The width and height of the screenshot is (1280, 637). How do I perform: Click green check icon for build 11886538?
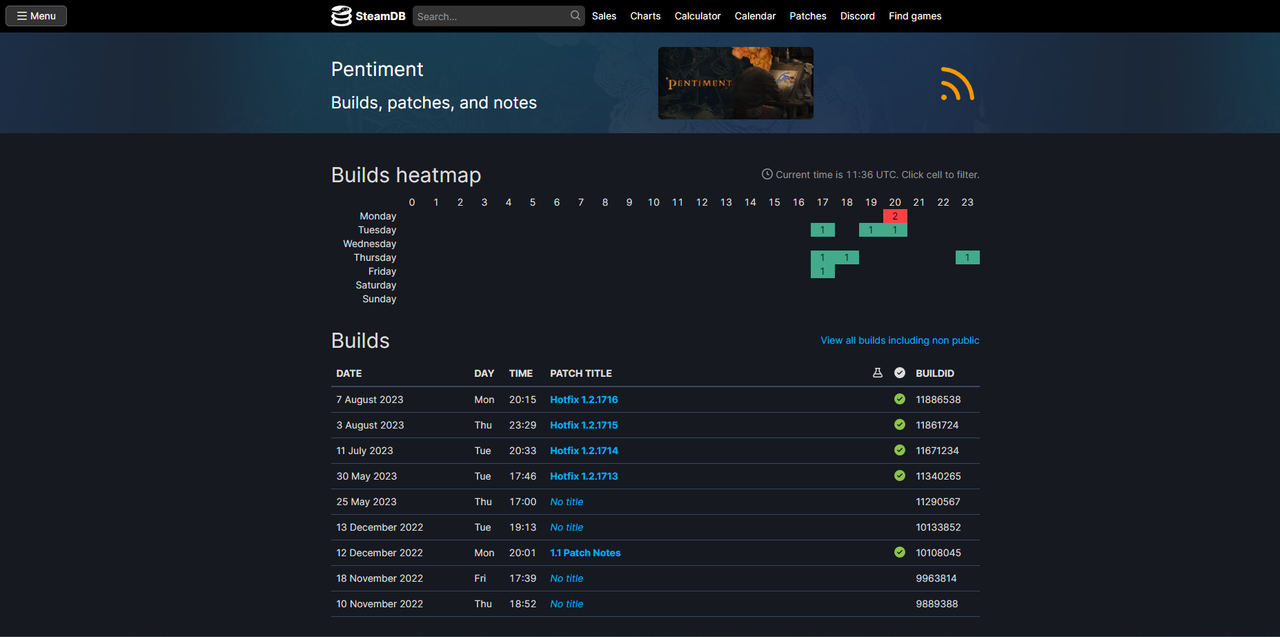point(900,399)
